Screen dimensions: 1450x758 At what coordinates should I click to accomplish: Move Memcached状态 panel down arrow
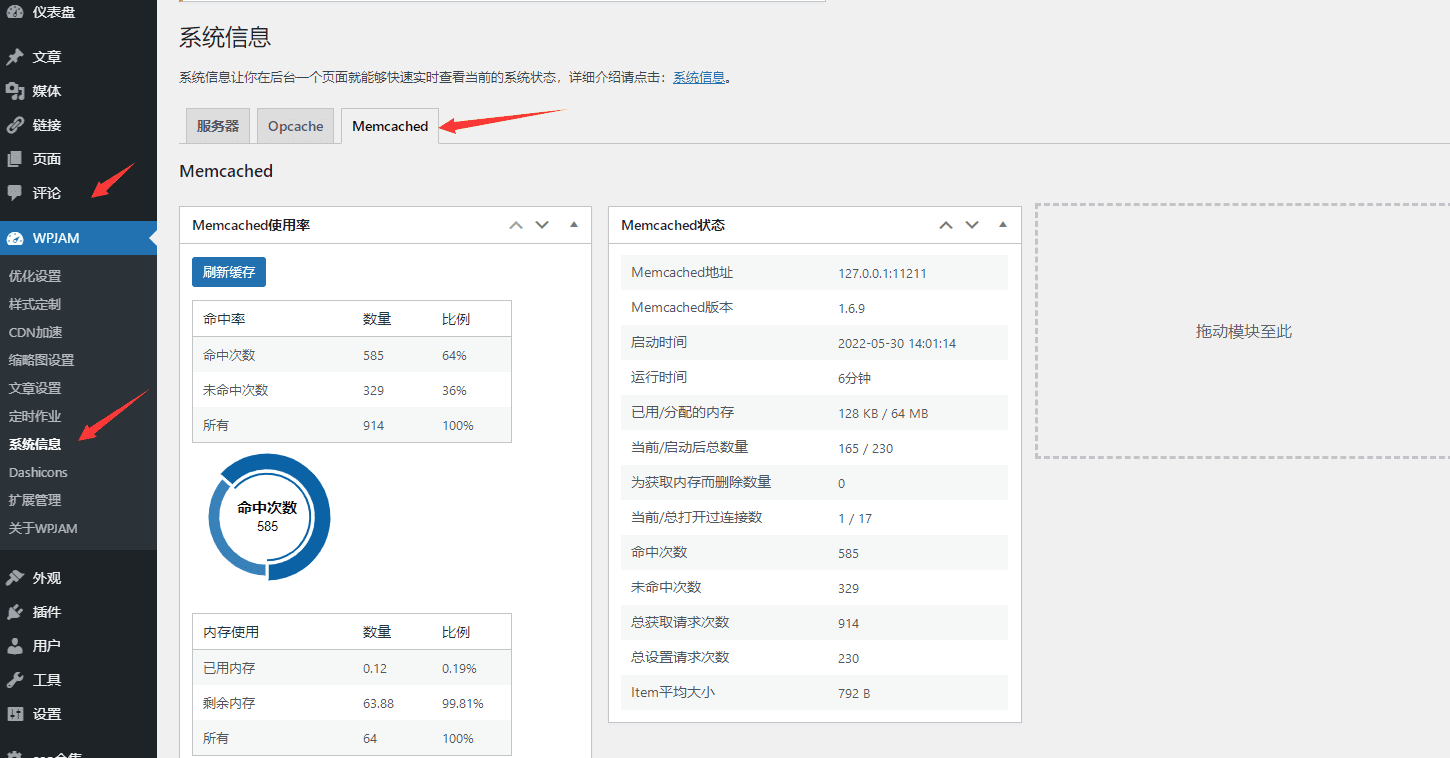click(x=971, y=225)
